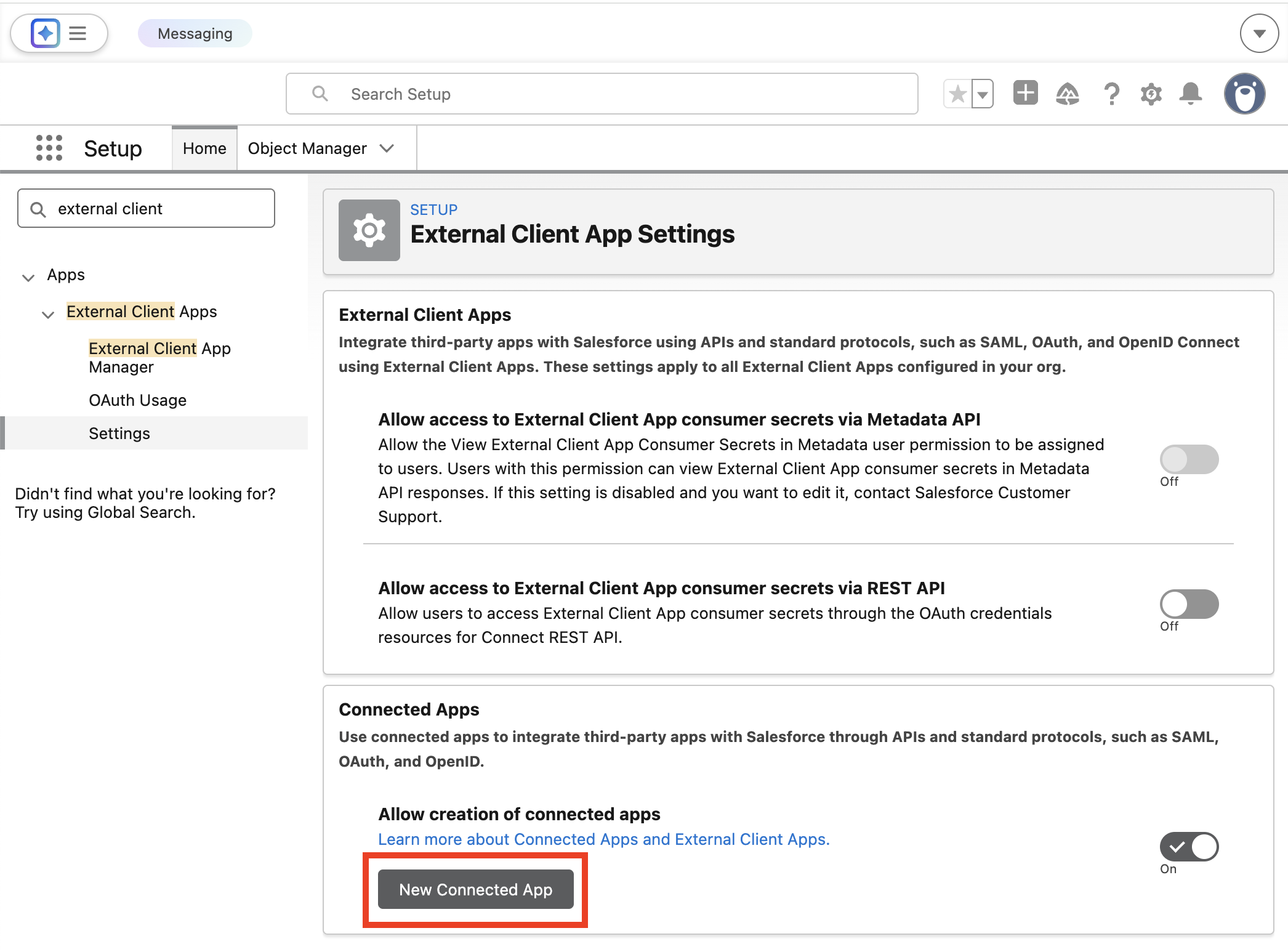
Task: Click the New Connected App button
Action: pos(475,889)
